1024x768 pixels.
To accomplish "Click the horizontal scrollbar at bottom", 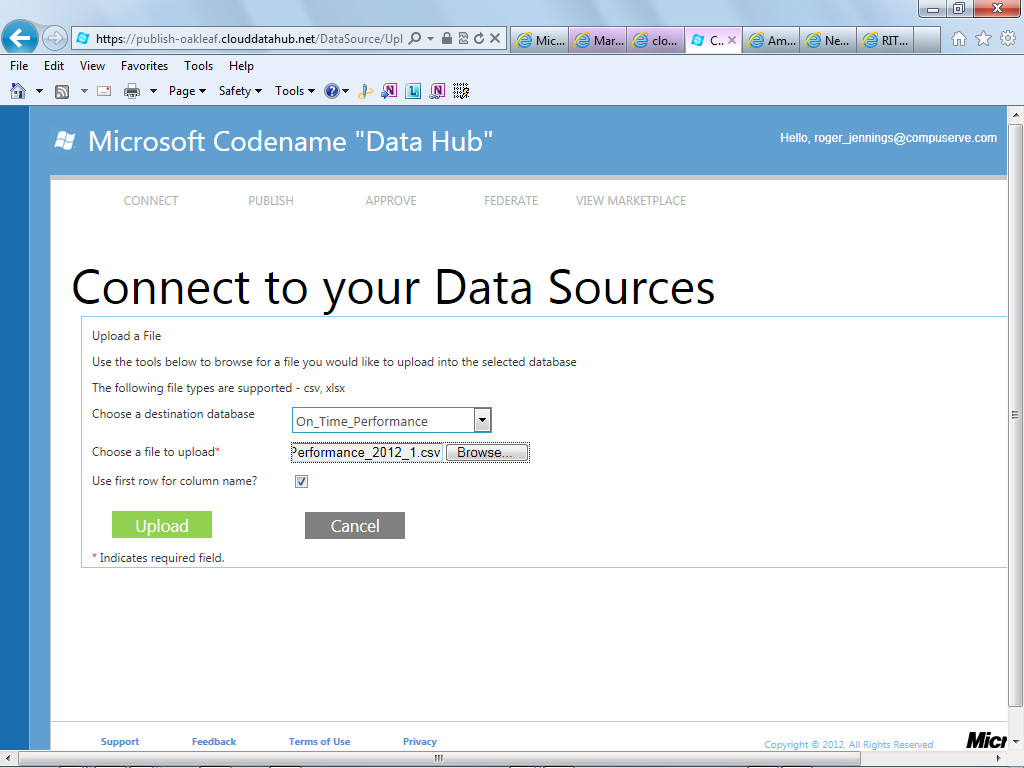I will click(x=439, y=758).
